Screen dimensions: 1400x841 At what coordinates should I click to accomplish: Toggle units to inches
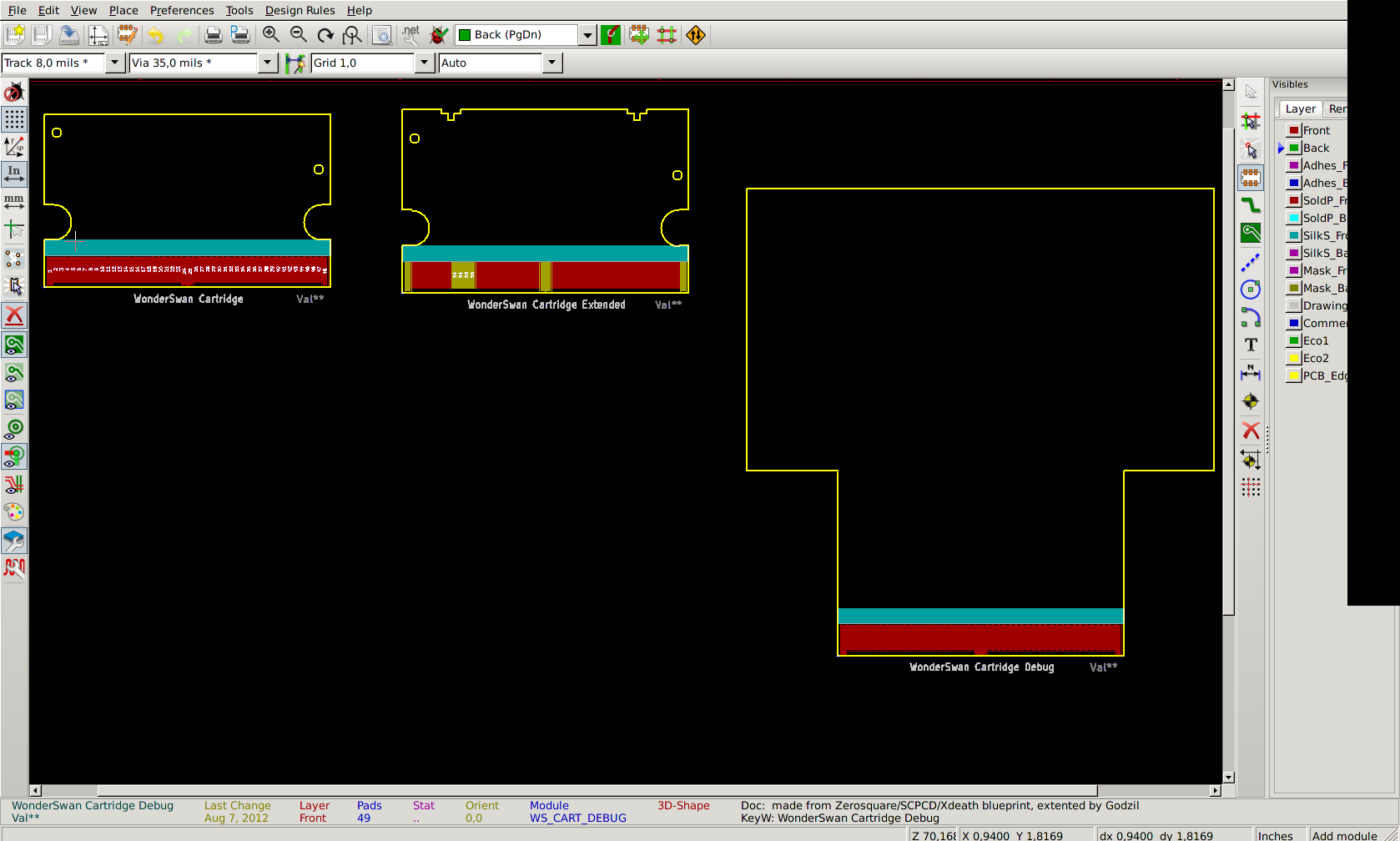coord(14,174)
